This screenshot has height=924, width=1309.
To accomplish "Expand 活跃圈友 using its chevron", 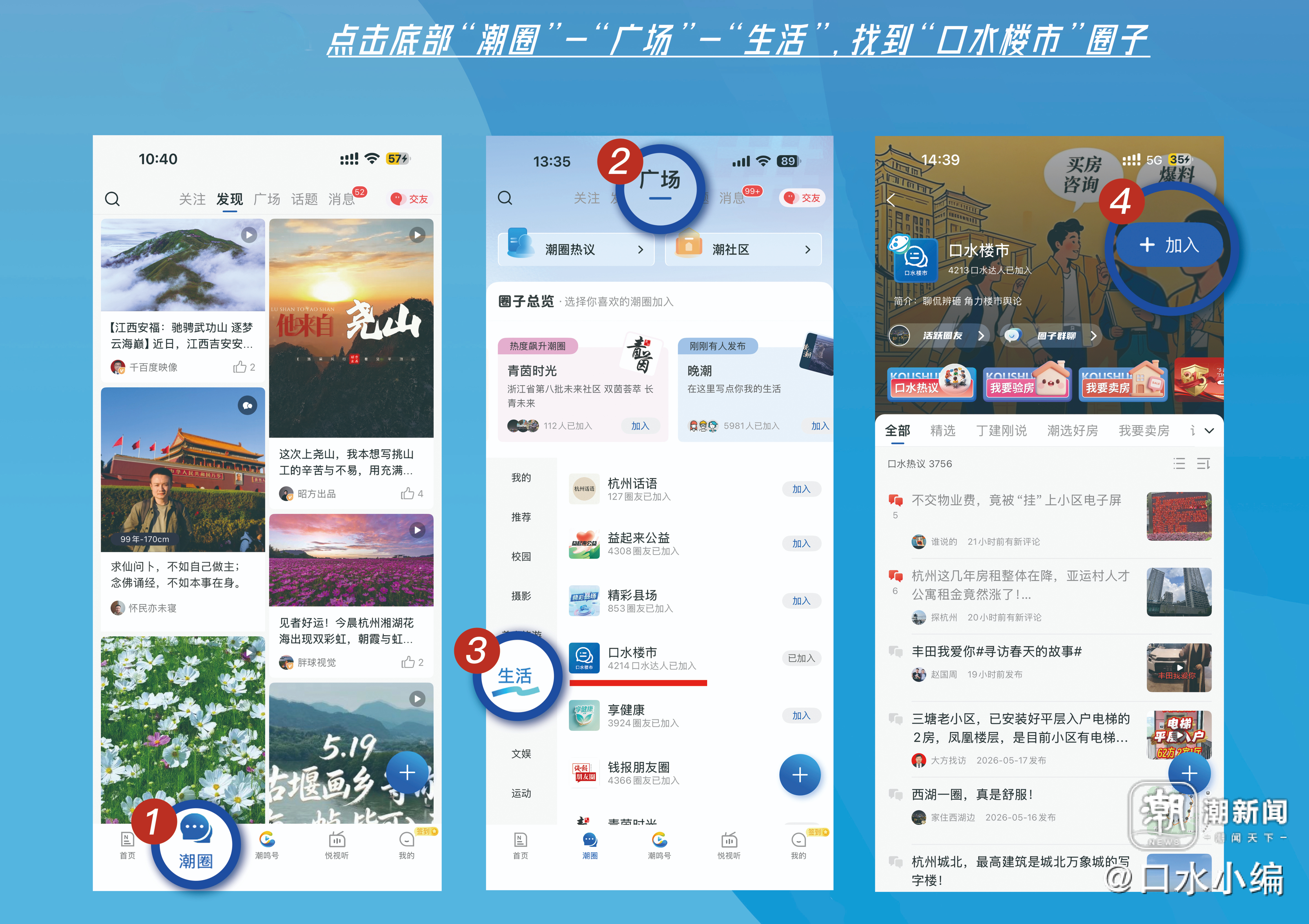I will coord(981,336).
